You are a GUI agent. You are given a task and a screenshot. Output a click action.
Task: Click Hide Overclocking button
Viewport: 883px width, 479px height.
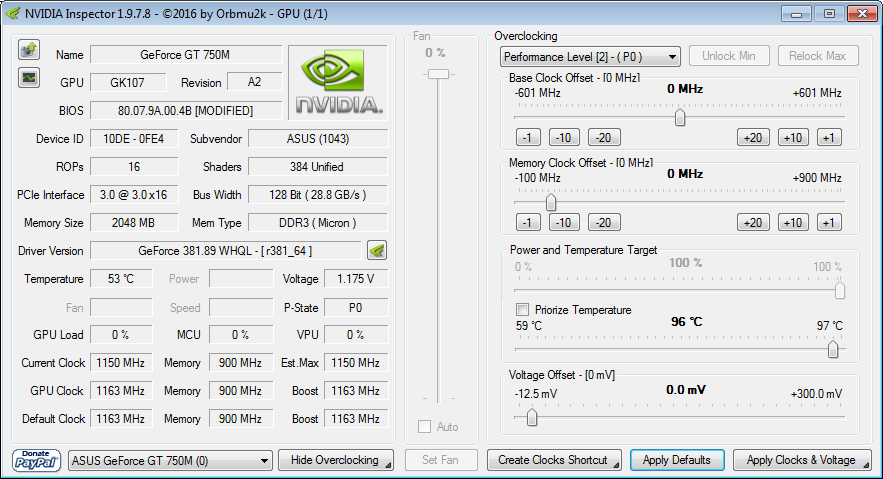click(x=336, y=460)
